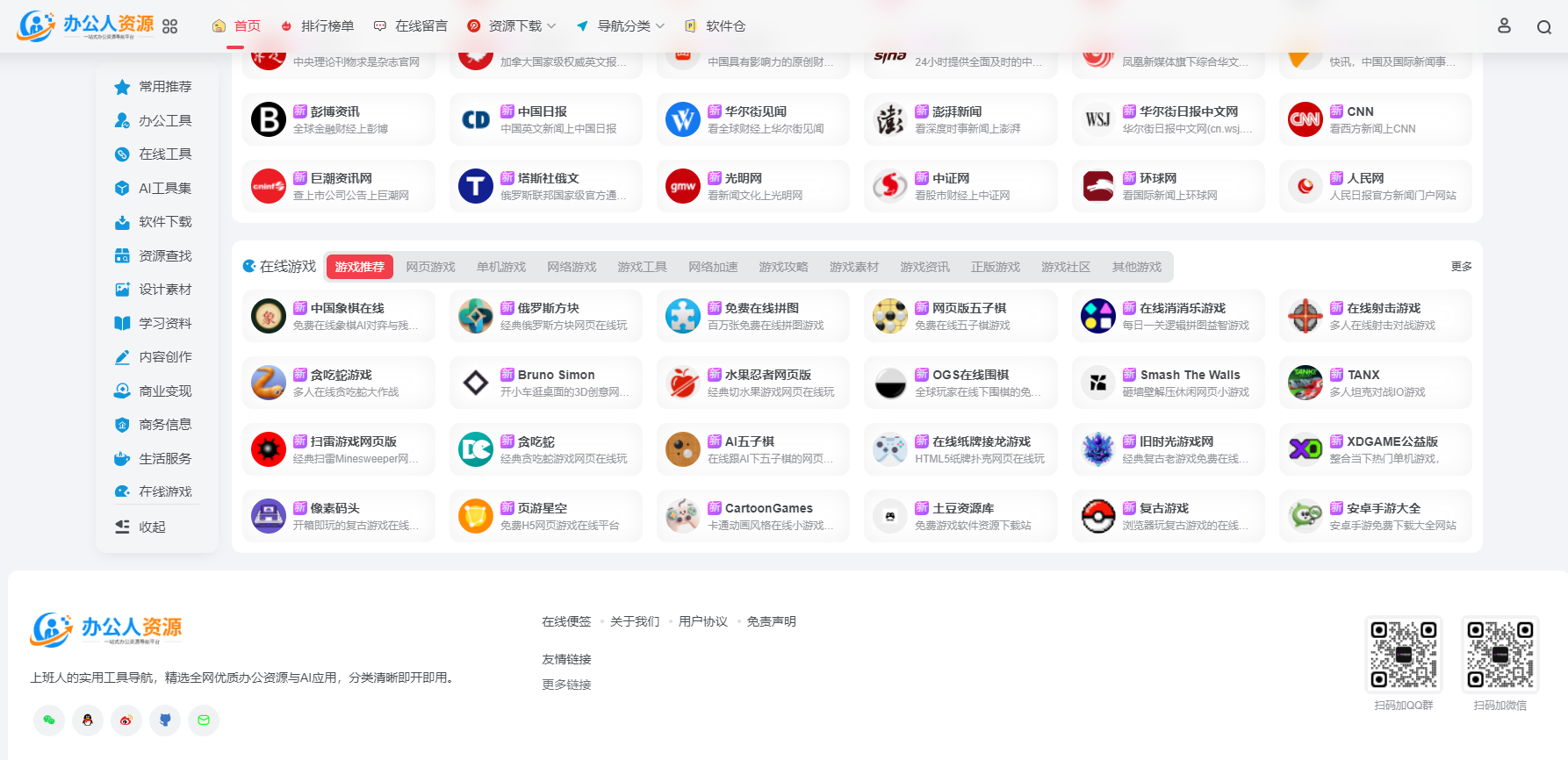Open the 免责声明 footer link
This screenshot has width=1568, height=760.
tap(772, 621)
